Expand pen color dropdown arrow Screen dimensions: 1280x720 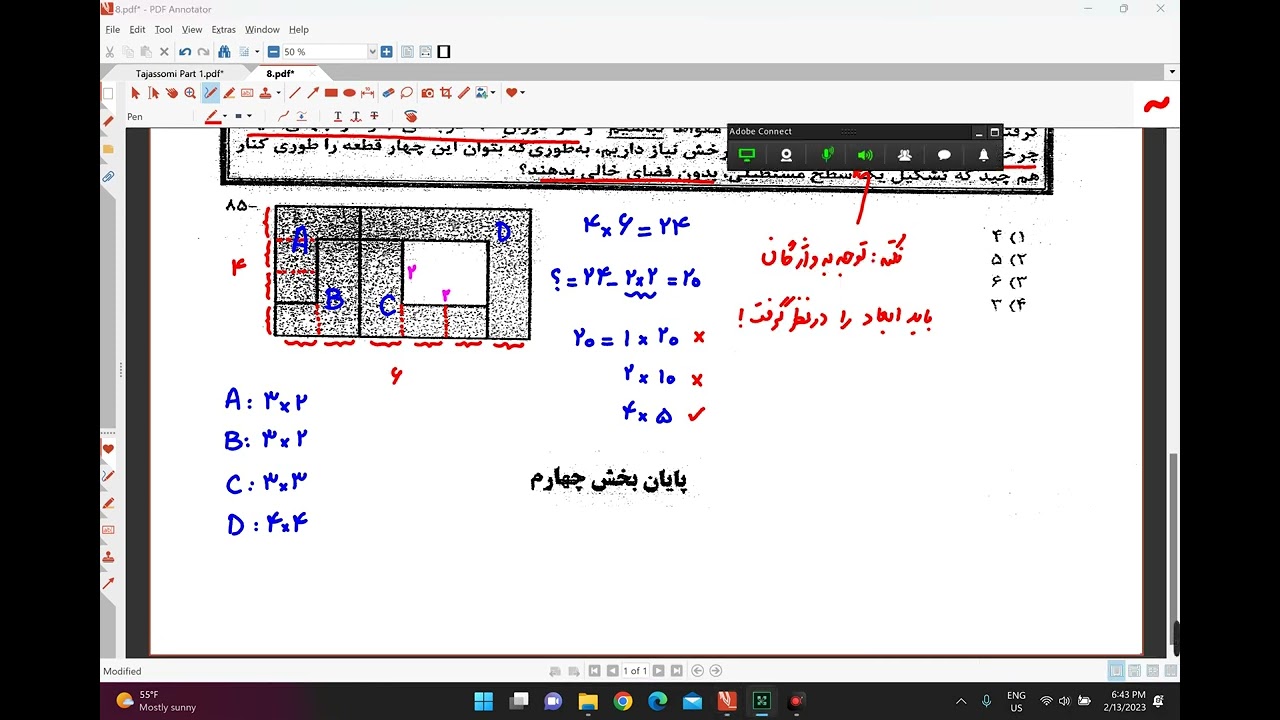pos(225,116)
